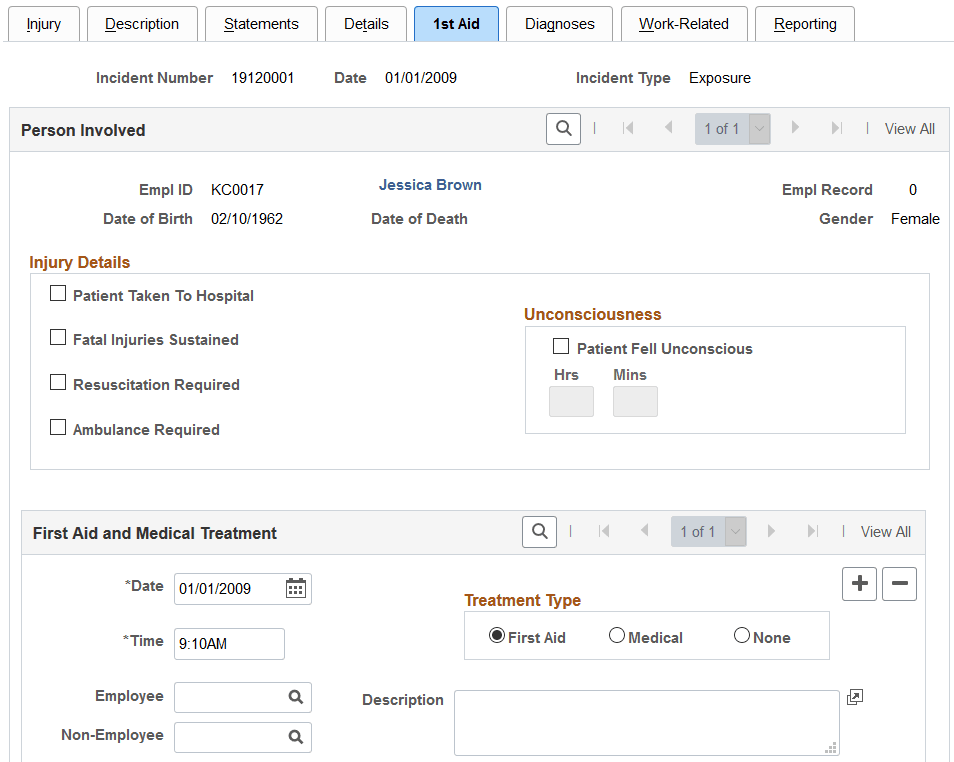Tick Patient Fell Unconscious checkbox
This screenshot has width=954, height=762.
tap(561, 347)
